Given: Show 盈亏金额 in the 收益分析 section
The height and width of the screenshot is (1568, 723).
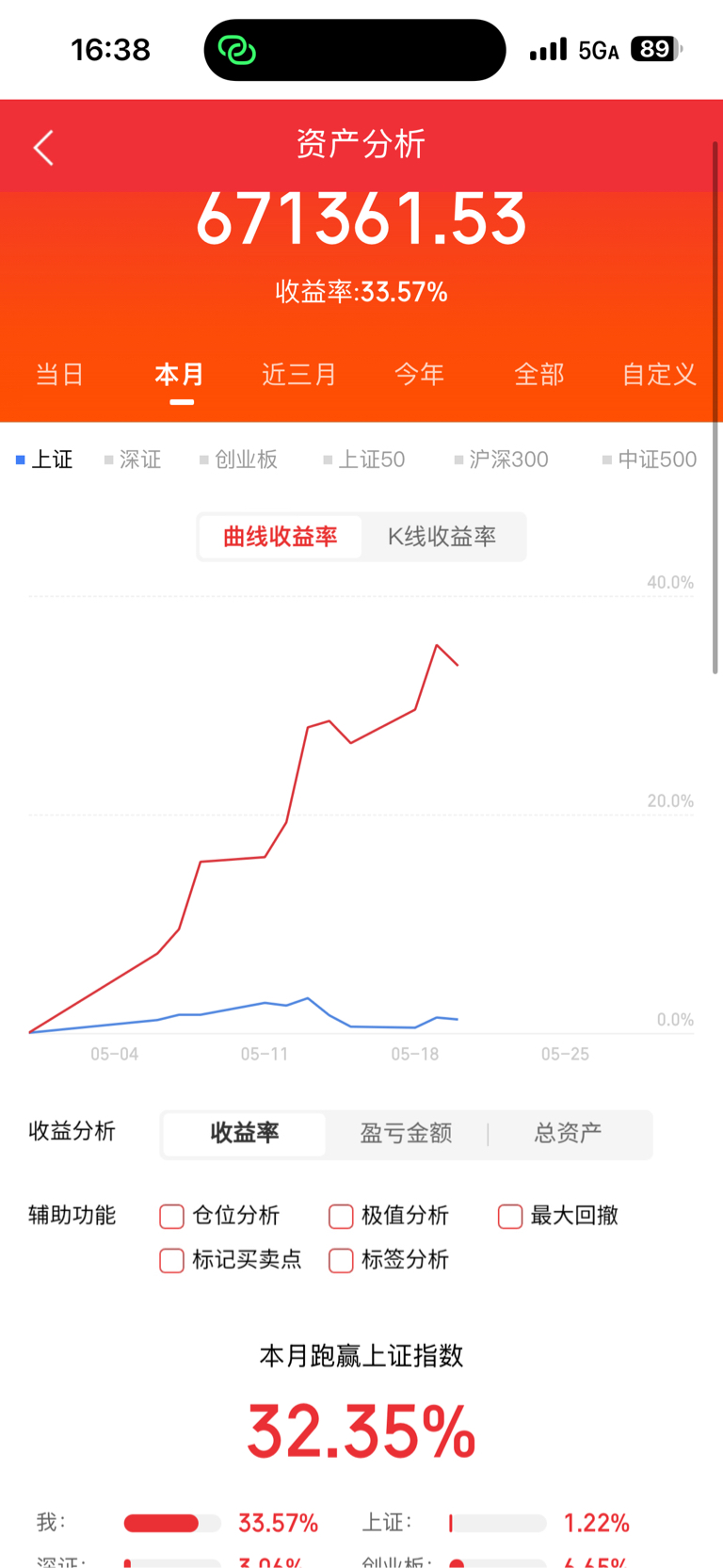Looking at the screenshot, I should [x=406, y=1133].
